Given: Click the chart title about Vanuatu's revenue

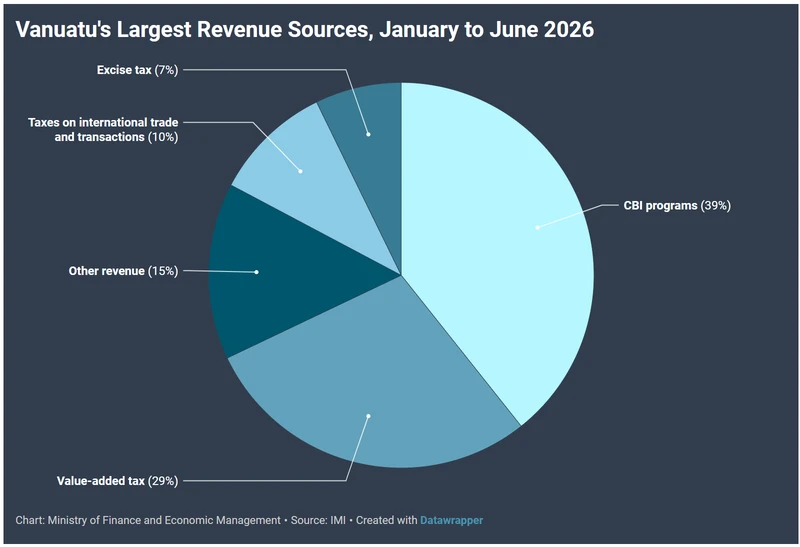Looking at the screenshot, I should (305, 29).
